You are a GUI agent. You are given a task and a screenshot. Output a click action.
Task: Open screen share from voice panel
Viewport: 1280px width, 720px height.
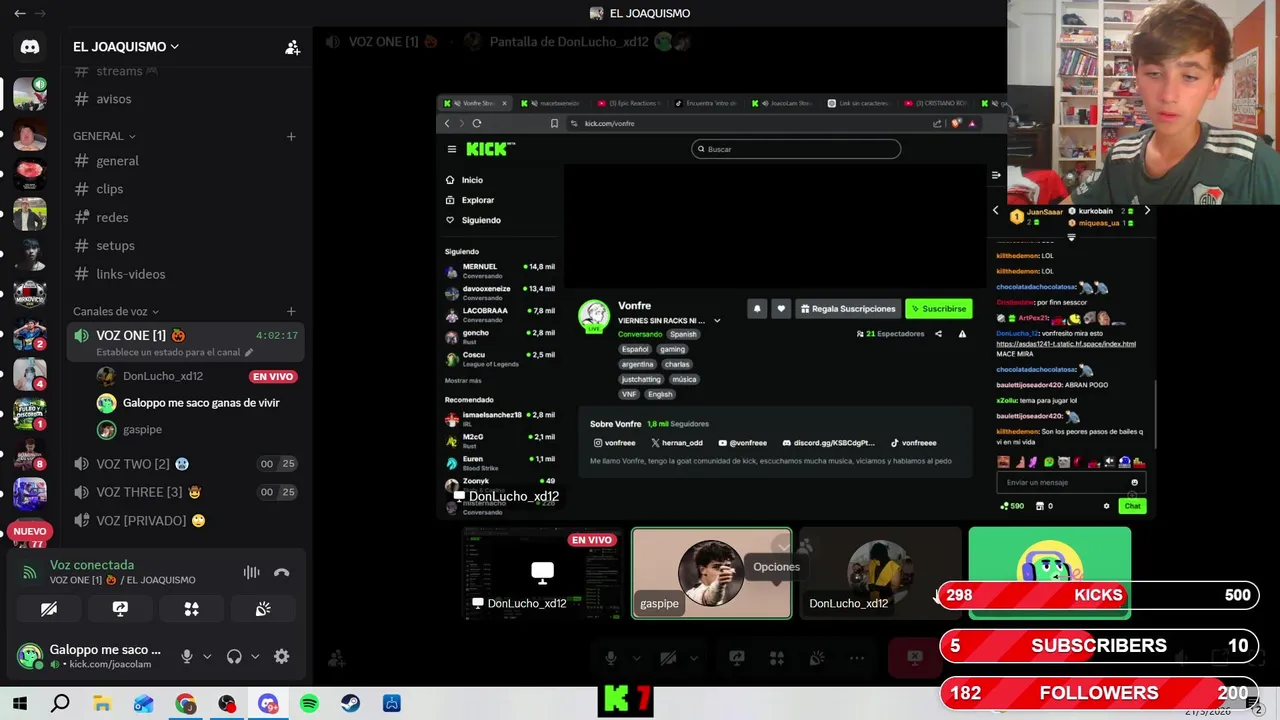coord(120,608)
